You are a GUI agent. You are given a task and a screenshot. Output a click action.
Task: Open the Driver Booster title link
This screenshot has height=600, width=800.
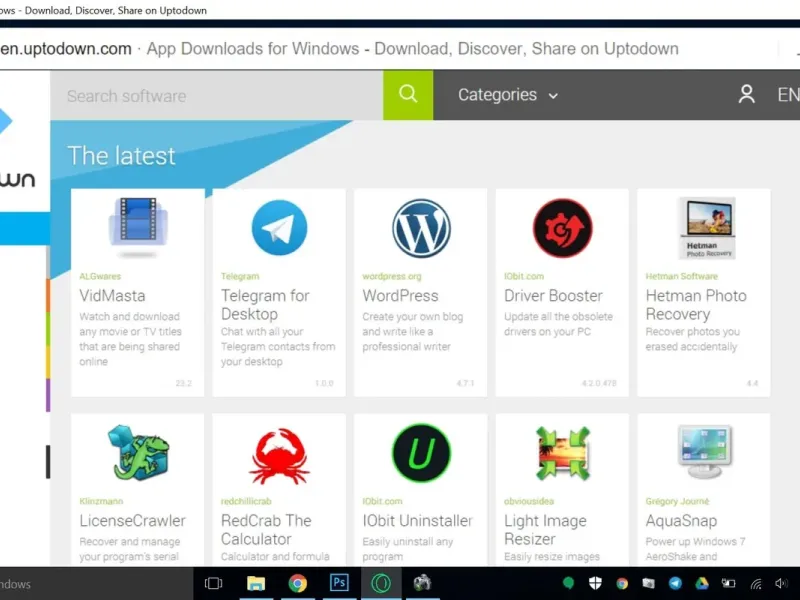pos(554,295)
